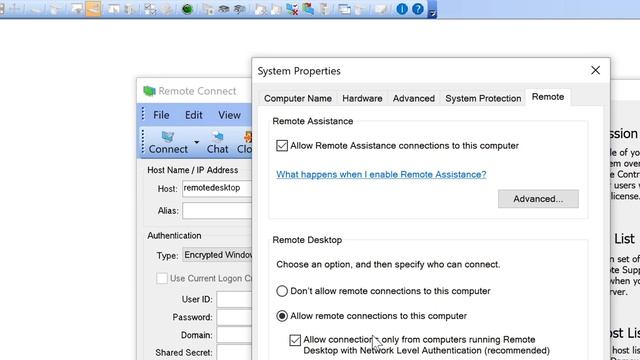Open the authentication Type combo box
The width and height of the screenshot is (640, 360).
(217, 255)
